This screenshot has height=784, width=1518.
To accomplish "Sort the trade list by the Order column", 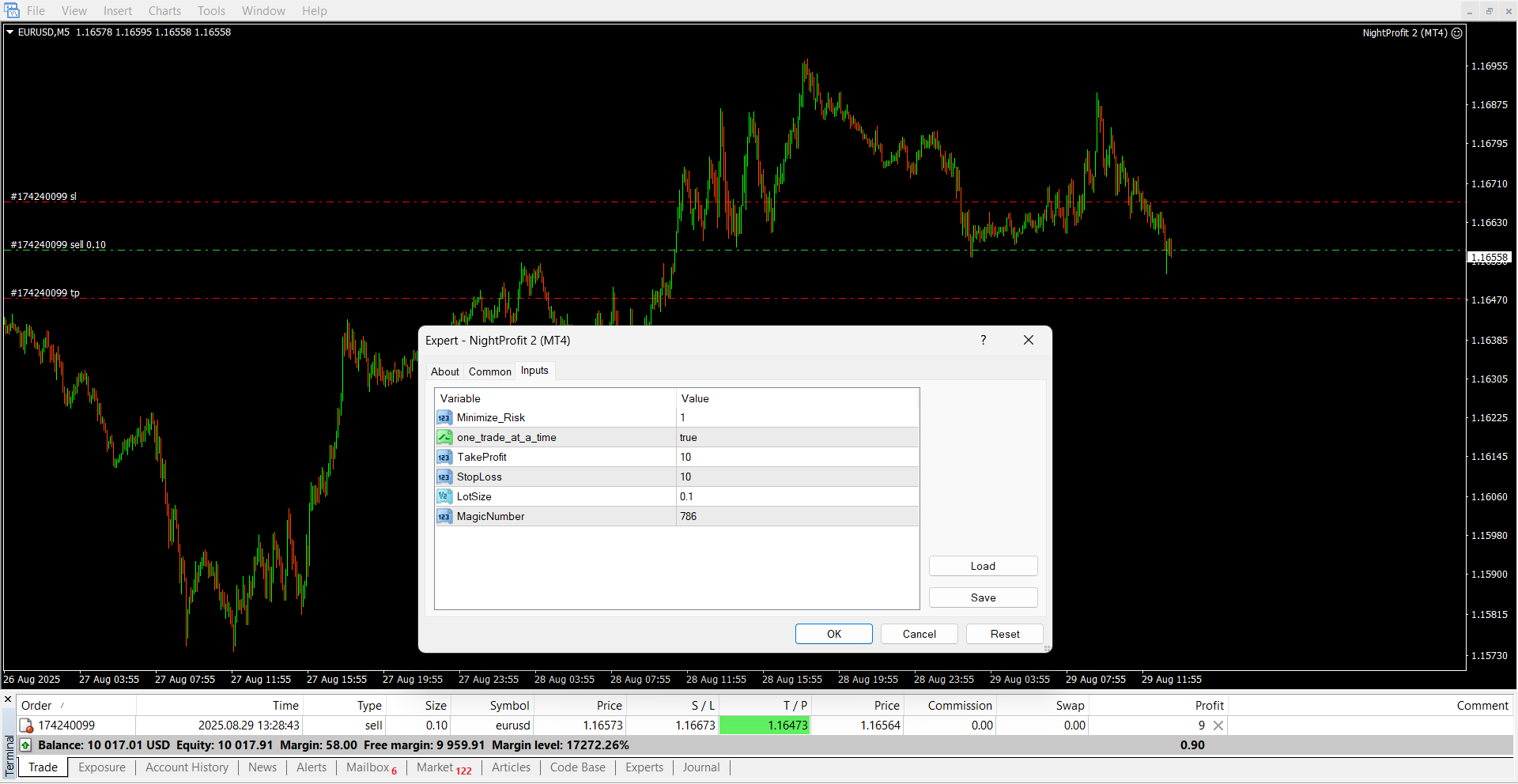I will (x=36, y=706).
